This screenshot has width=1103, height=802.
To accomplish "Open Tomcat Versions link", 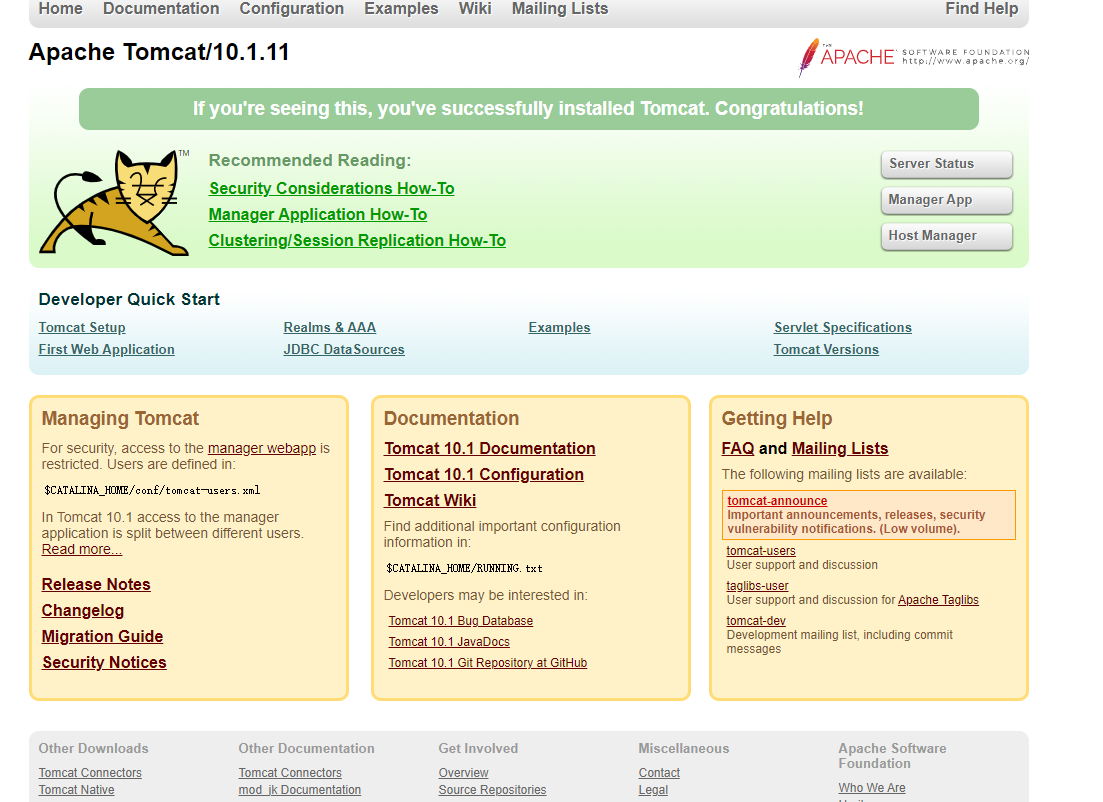I will [x=826, y=350].
